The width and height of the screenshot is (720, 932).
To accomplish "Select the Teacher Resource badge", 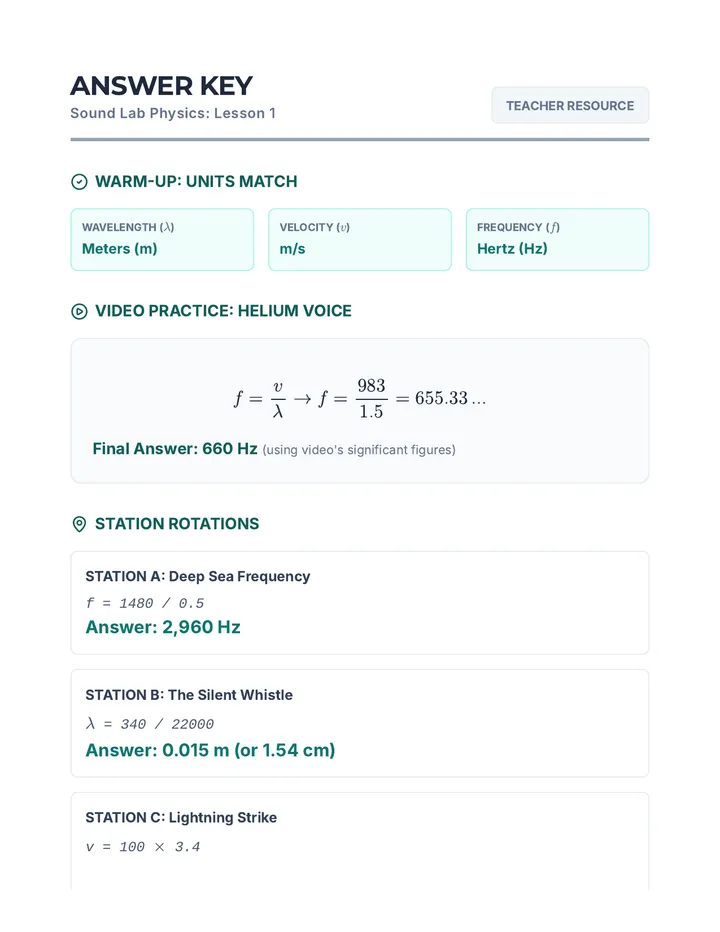I will pyautogui.click(x=570, y=106).
